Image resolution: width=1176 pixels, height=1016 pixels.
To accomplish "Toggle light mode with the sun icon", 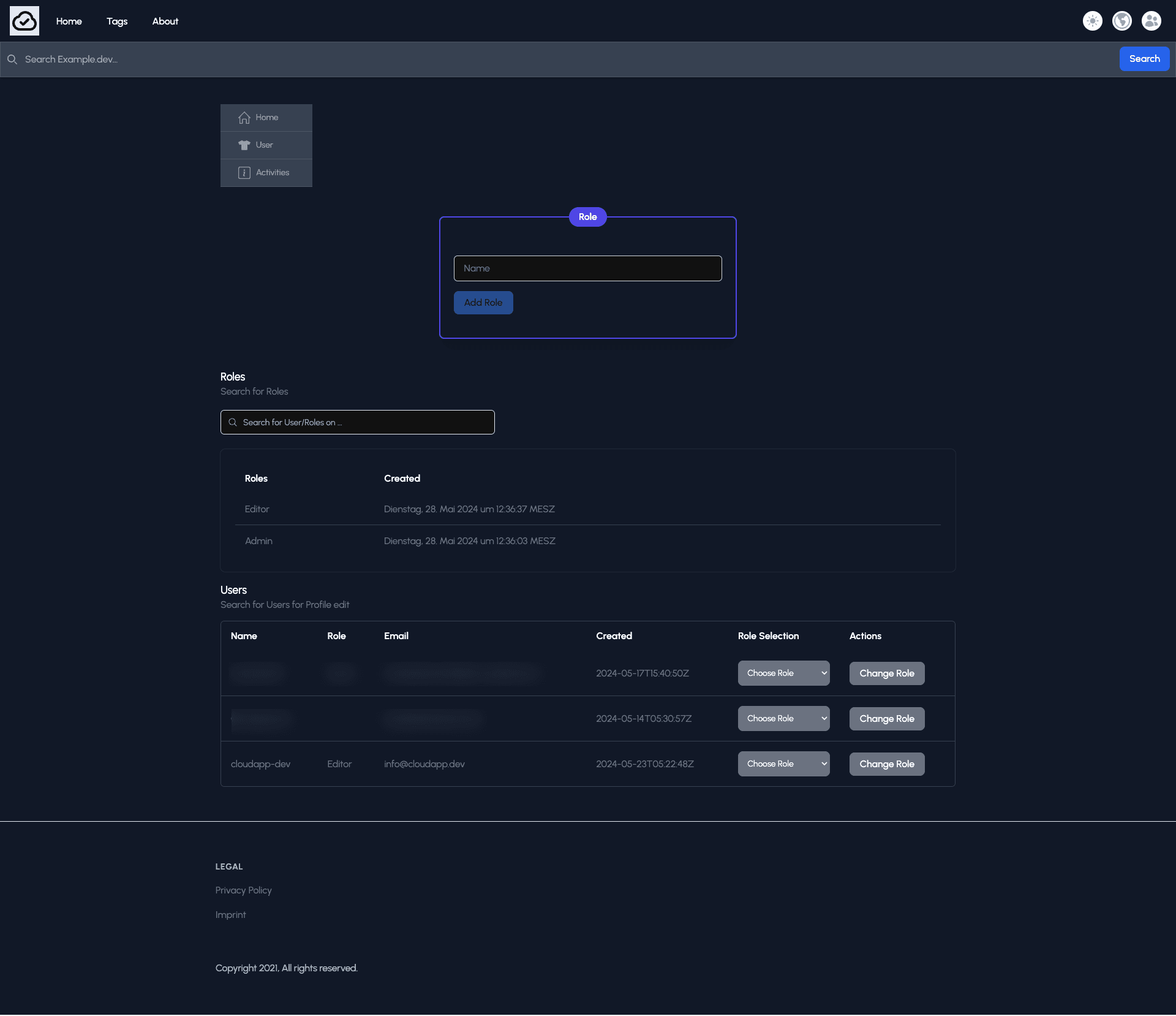I will pyautogui.click(x=1092, y=21).
